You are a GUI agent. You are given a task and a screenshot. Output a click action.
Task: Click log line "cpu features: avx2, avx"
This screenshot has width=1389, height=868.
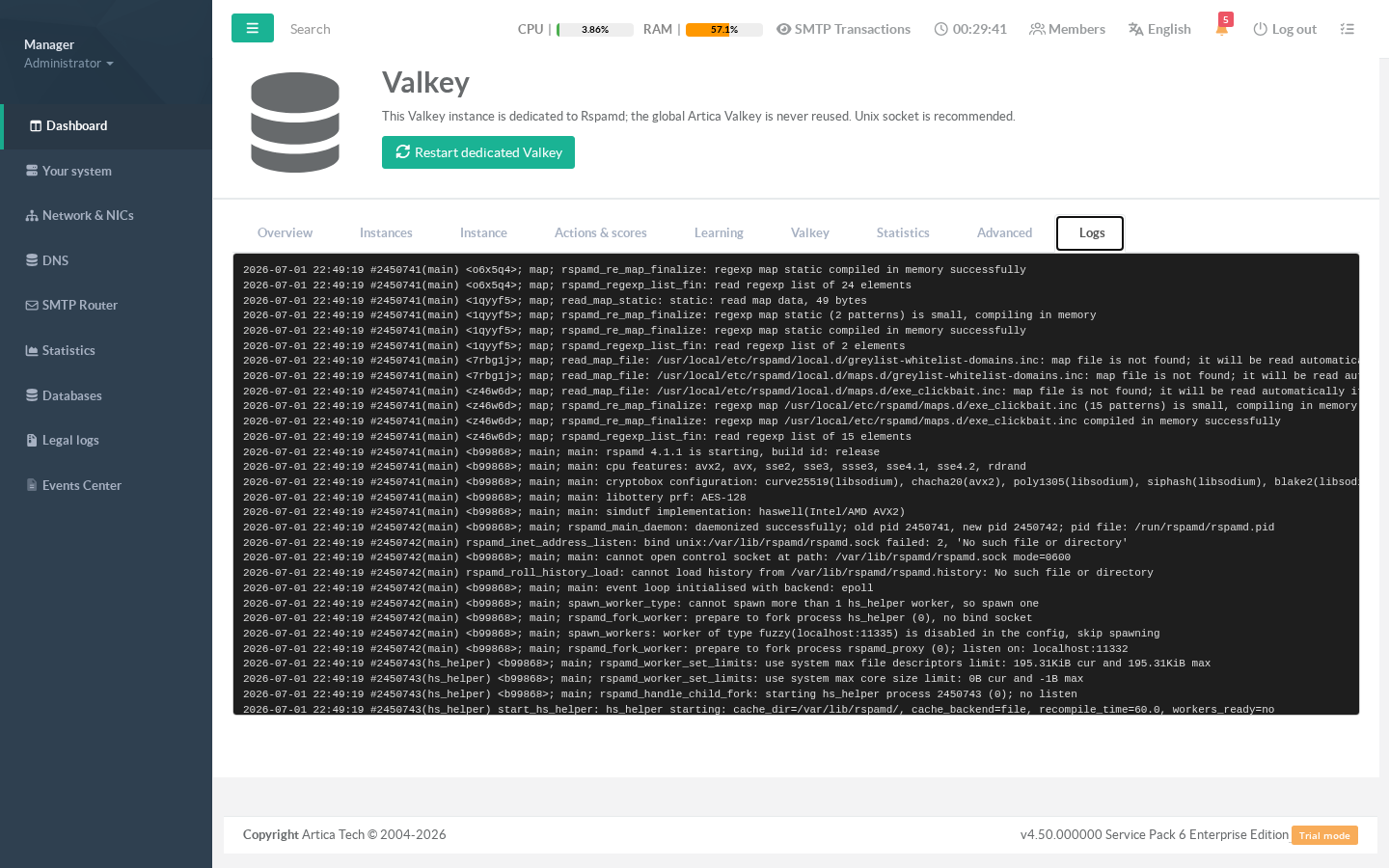[635, 467]
